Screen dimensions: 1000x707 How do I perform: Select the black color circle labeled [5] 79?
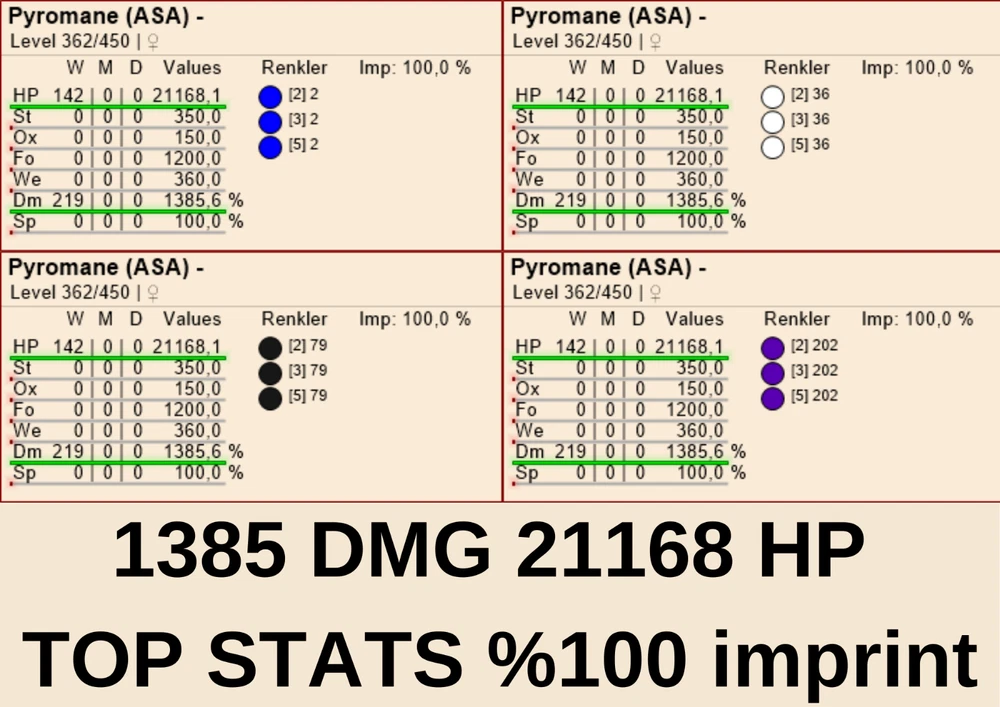270,398
